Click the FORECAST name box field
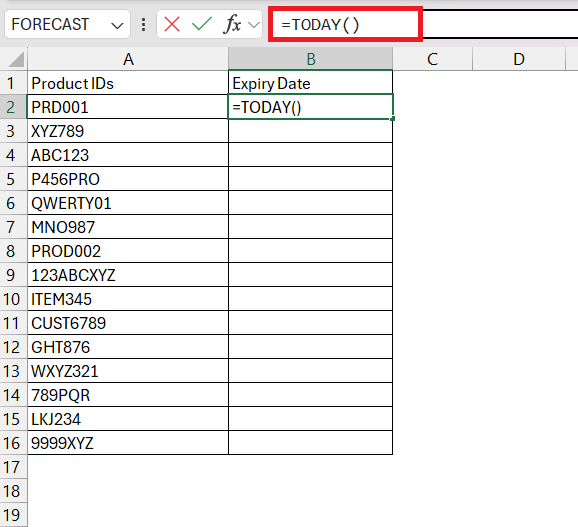The image size is (578, 527). pyautogui.click(x=67, y=24)
